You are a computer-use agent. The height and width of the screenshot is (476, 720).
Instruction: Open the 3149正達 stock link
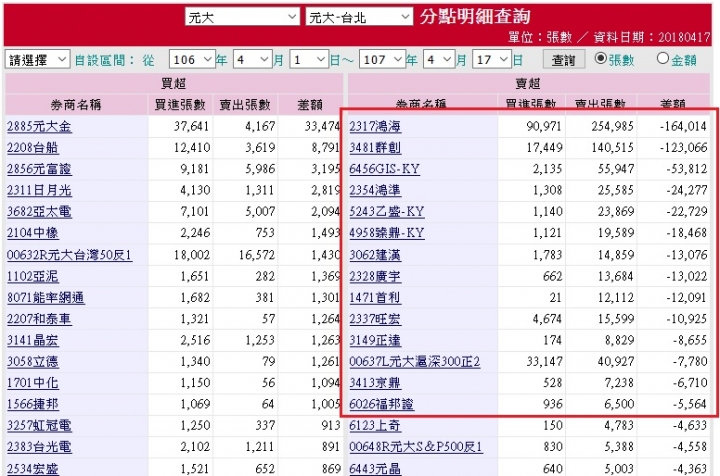tap(375, 340)
